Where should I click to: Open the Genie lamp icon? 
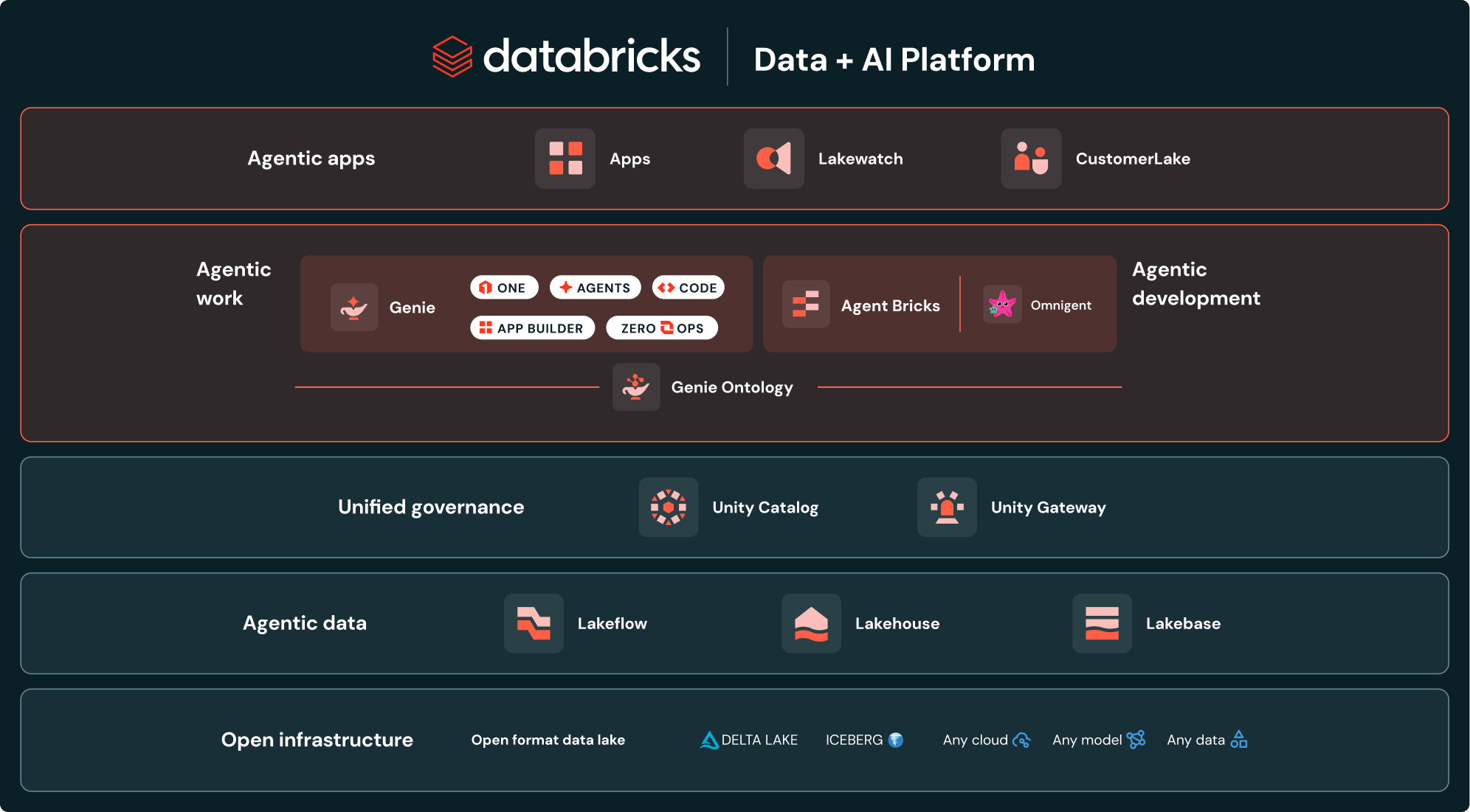tap(354, 307)
